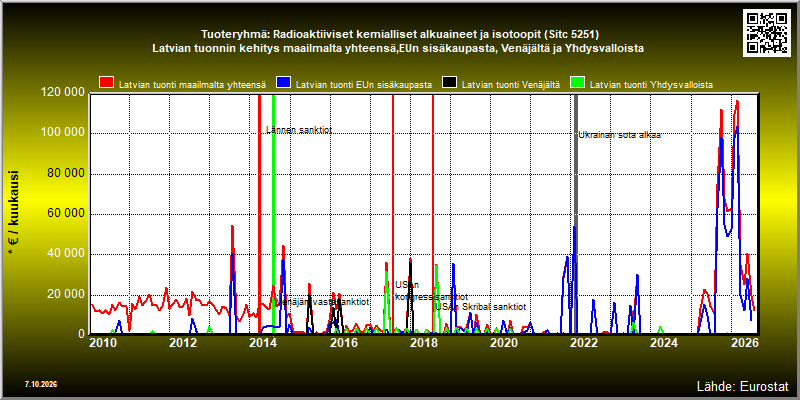Select legend label 'Latvian tuonti maailmalta yhteensä'
The width and height of the screenshot is (800, 400).
pyautogui.click(x=192, y=85)
